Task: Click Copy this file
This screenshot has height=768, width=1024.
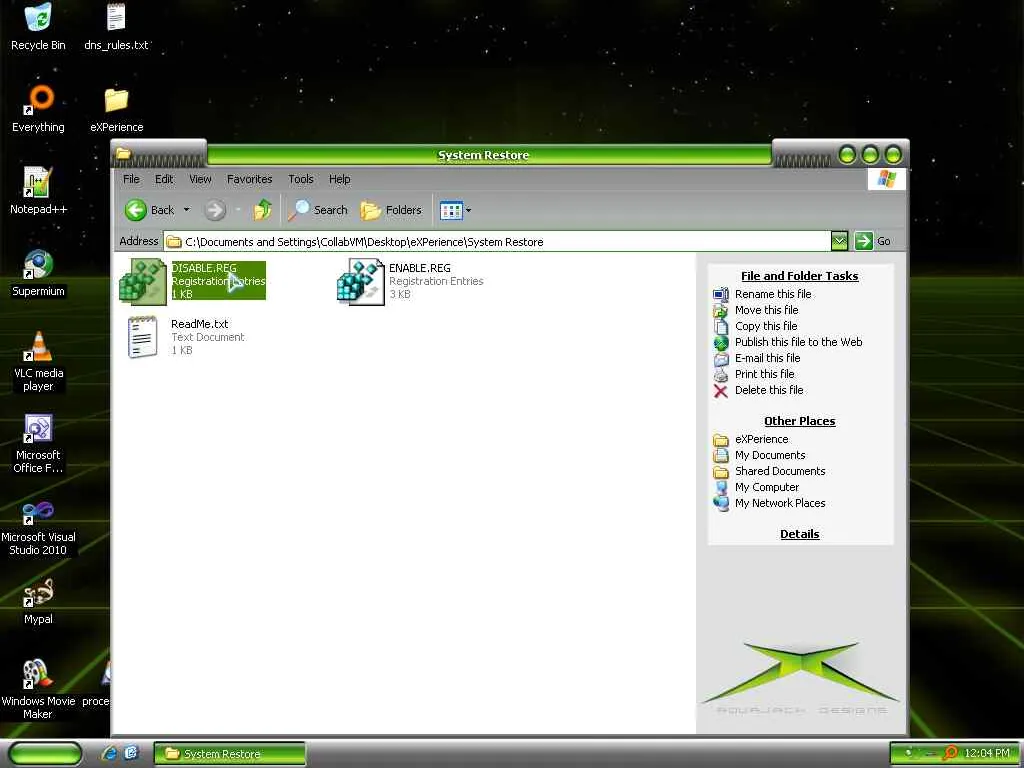Action: pyautogui.click(x=766, y=326)
